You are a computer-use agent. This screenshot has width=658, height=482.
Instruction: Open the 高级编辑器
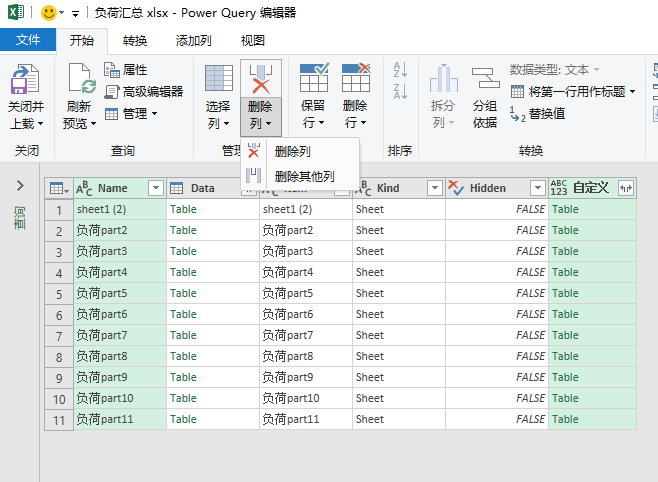pos(144,91)
